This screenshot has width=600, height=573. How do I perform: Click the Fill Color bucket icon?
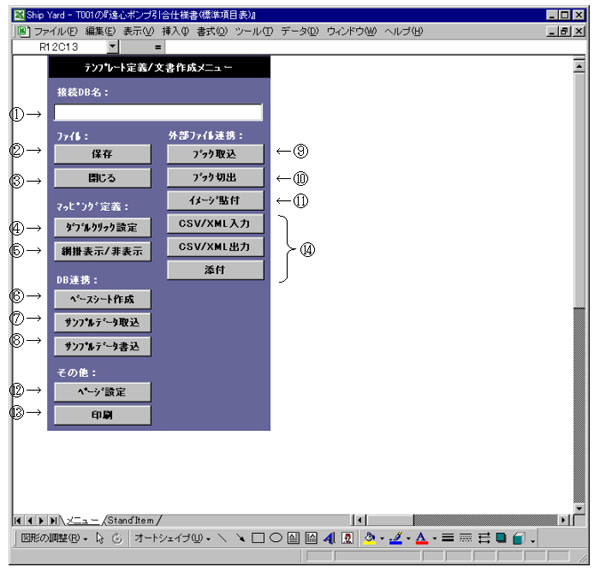[x=370, y=538]
